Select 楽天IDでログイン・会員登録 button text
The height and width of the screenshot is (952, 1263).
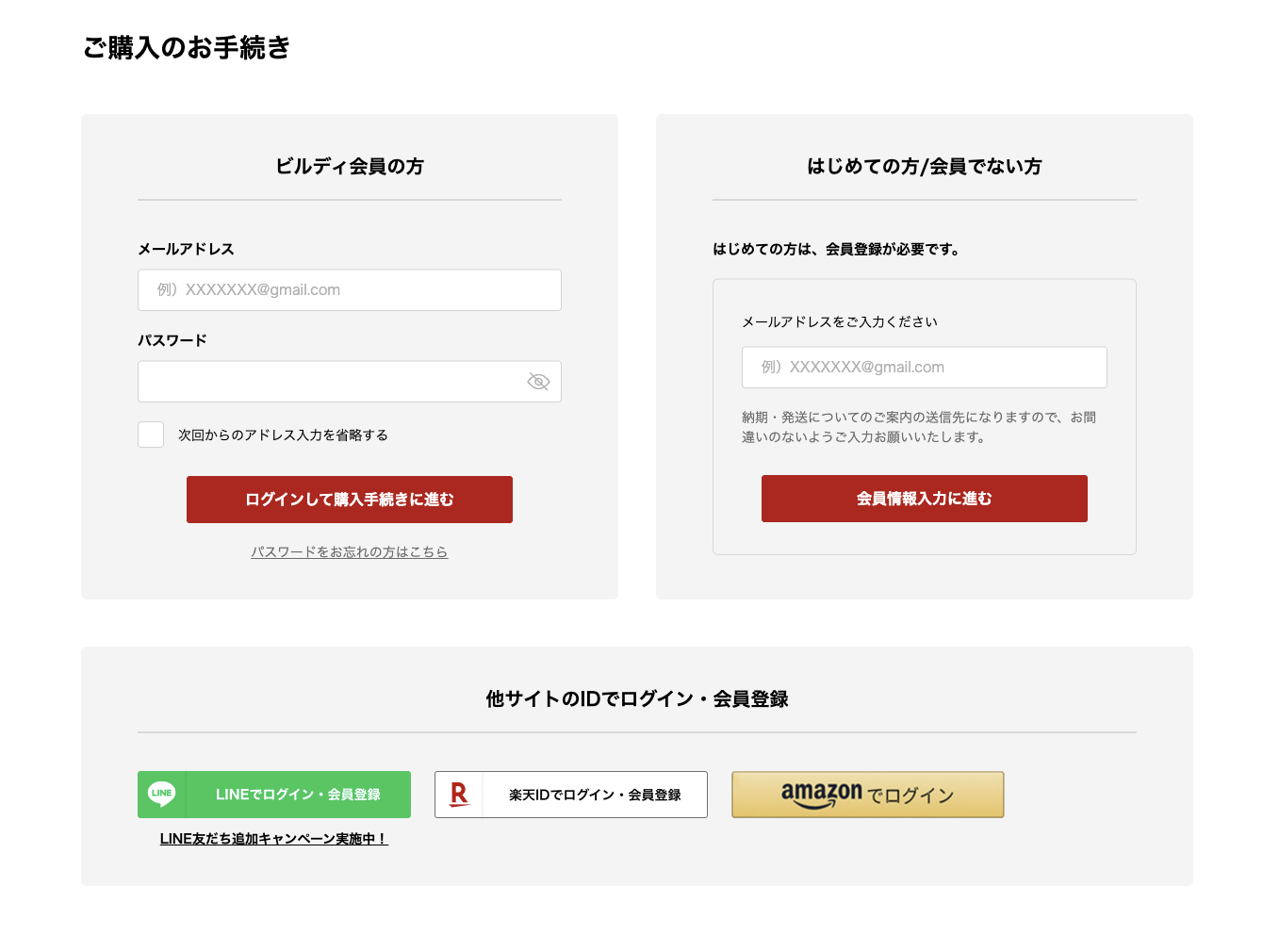(595, 795)
